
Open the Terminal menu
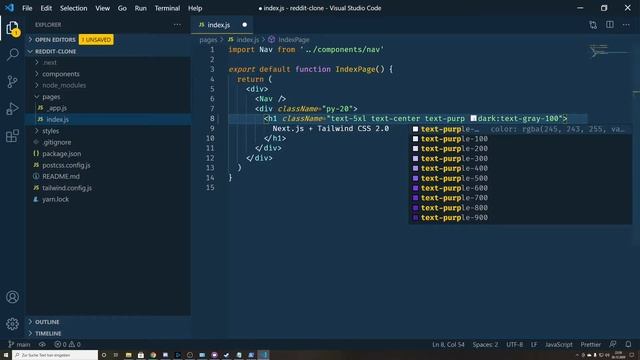[167, 8]
